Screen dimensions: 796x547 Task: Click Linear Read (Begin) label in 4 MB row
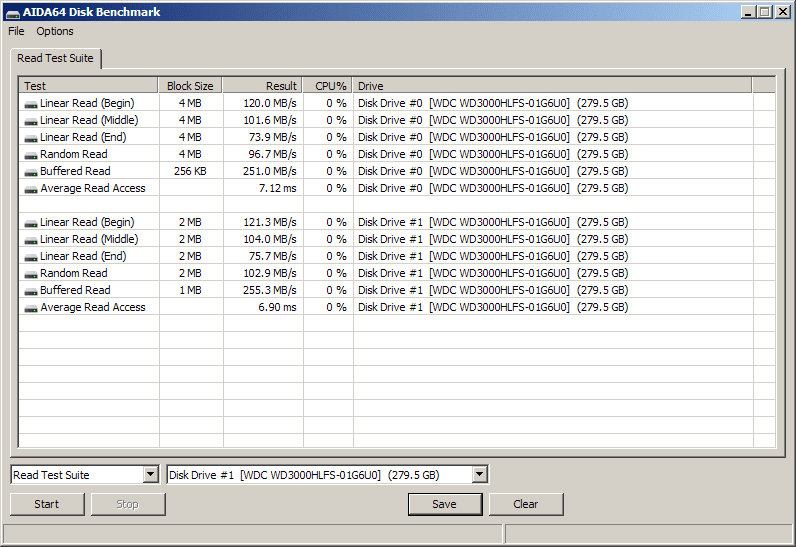pos(87,103)
